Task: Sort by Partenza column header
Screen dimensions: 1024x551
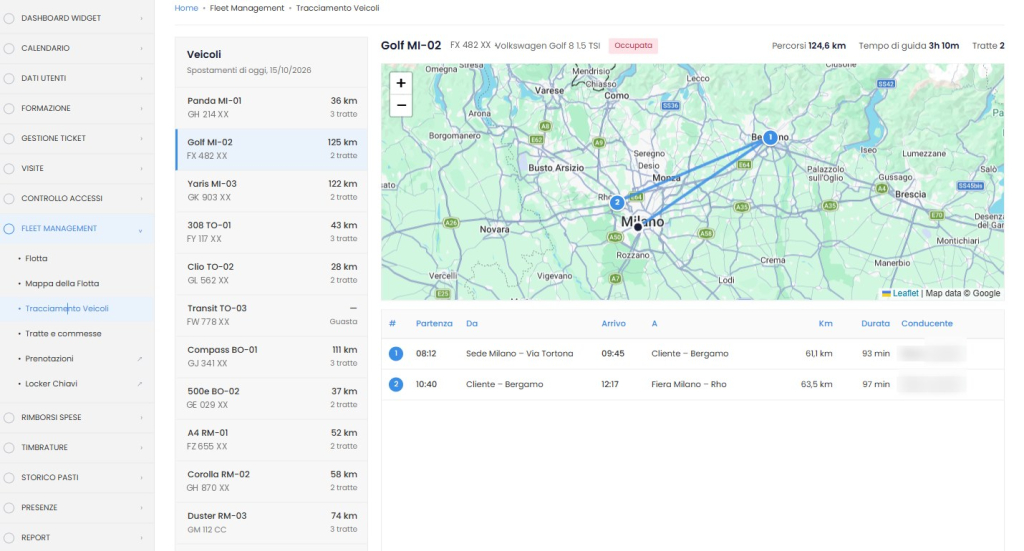Action: (x=434, y=324)
